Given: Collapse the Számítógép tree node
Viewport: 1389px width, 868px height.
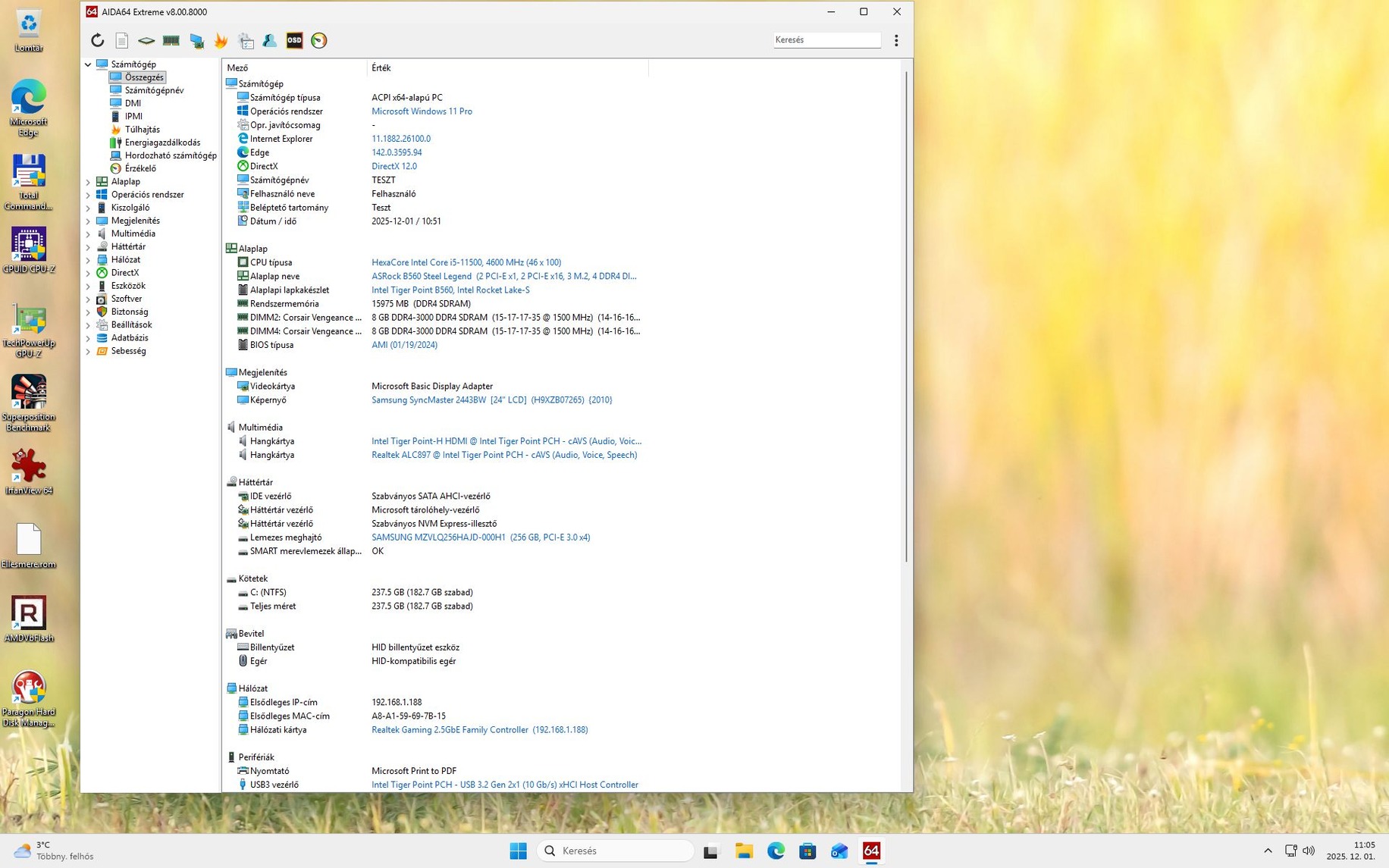Looking at the screenshot, I should click(88, 64).
